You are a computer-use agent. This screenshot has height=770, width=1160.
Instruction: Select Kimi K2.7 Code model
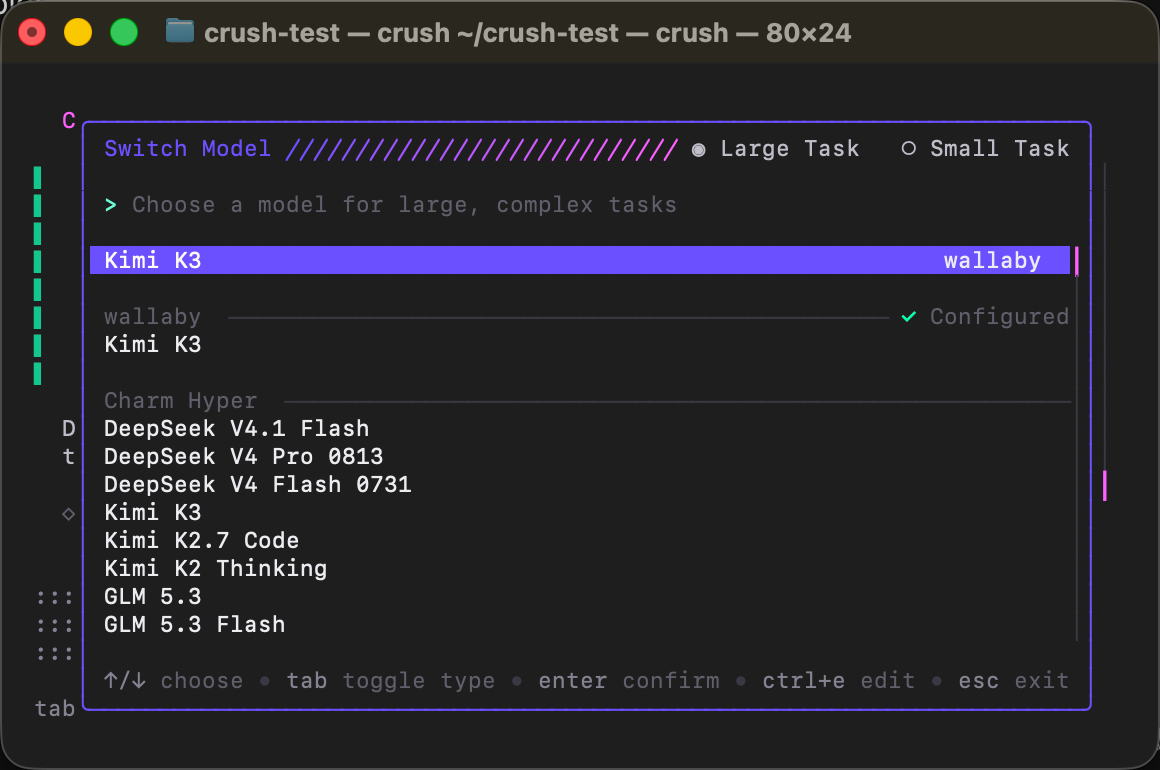(201, 541)
